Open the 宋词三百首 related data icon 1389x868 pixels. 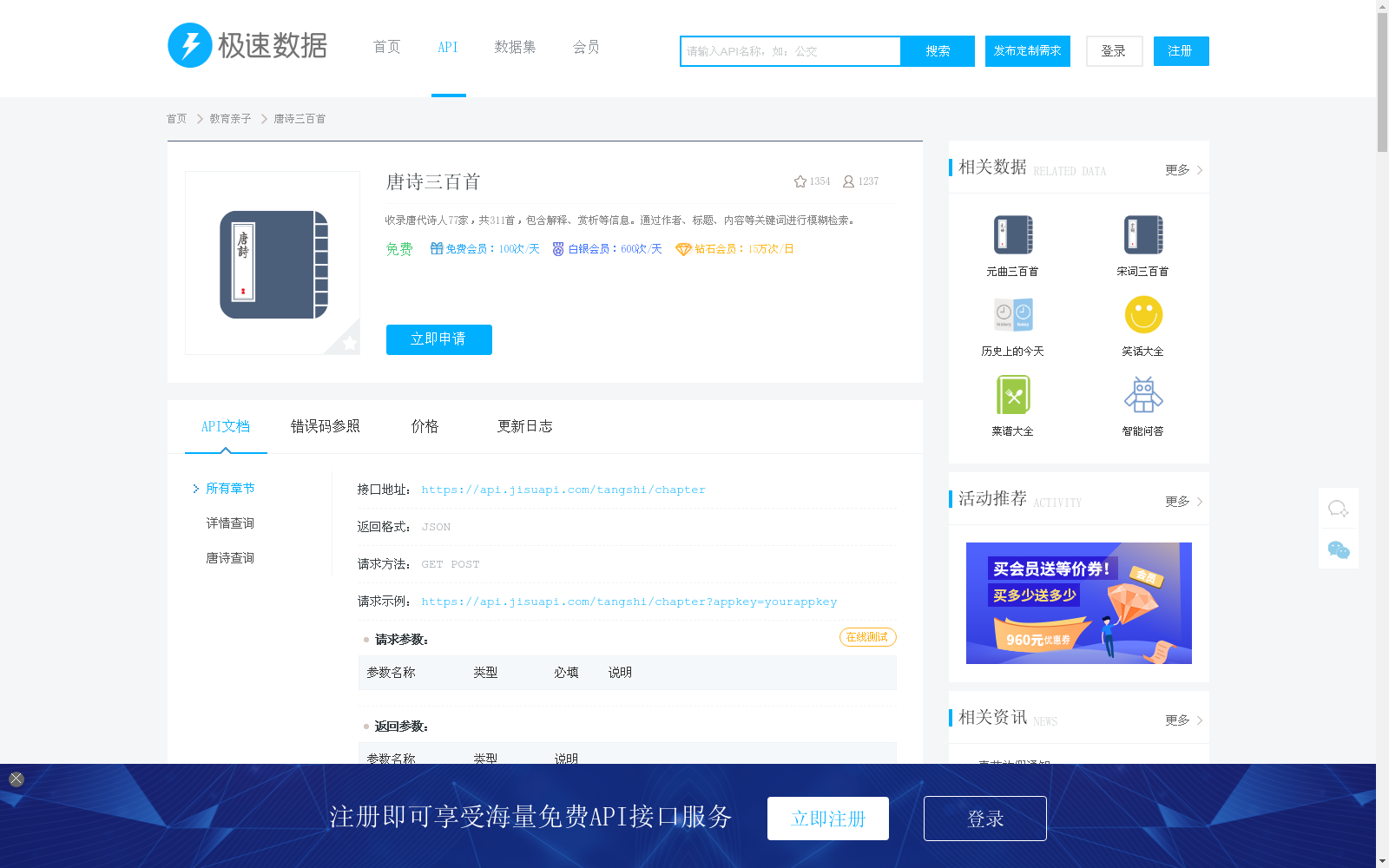pyautogui.click(x=1143, y=234)
